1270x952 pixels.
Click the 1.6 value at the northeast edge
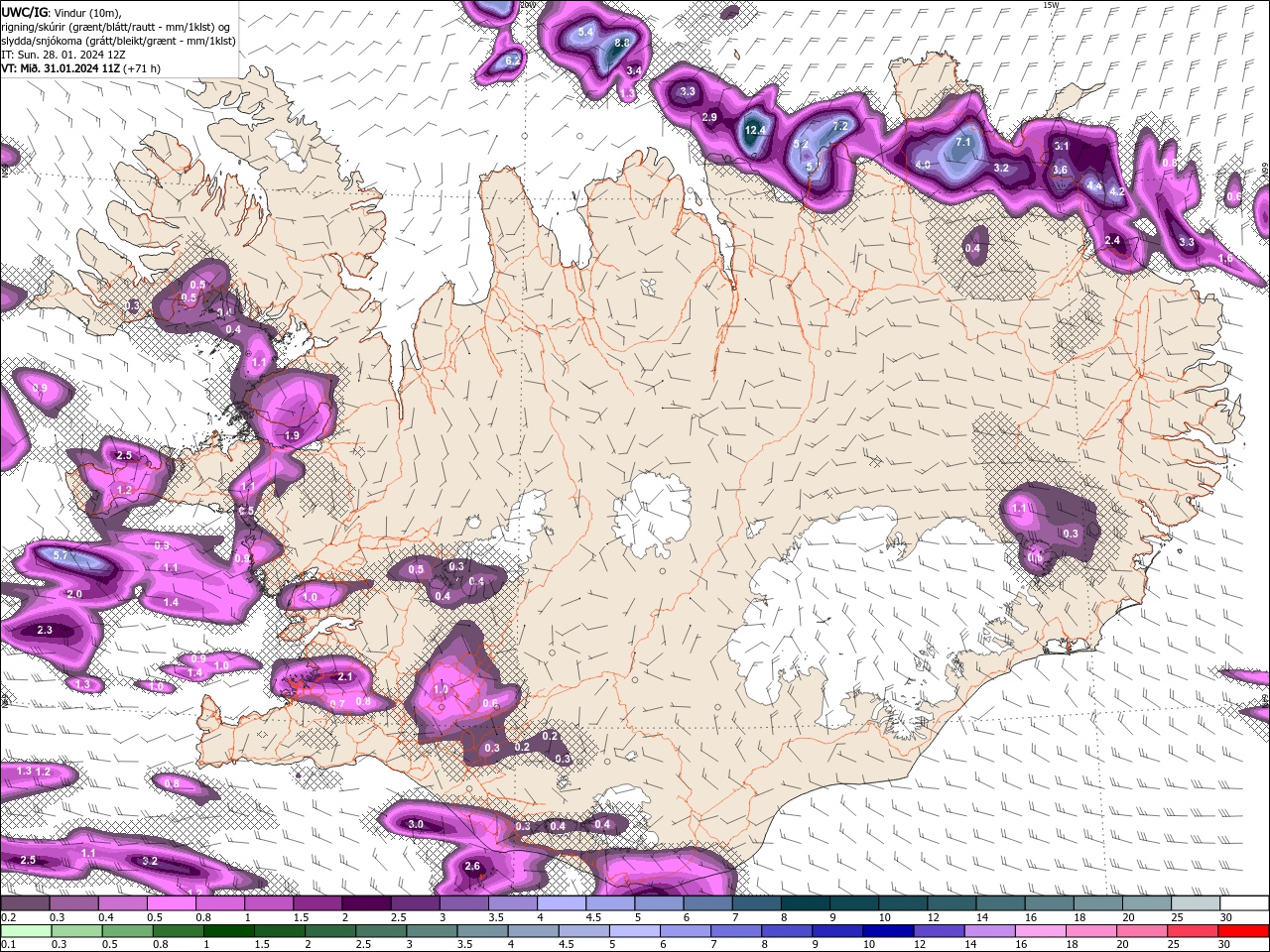pos(1226,259)
